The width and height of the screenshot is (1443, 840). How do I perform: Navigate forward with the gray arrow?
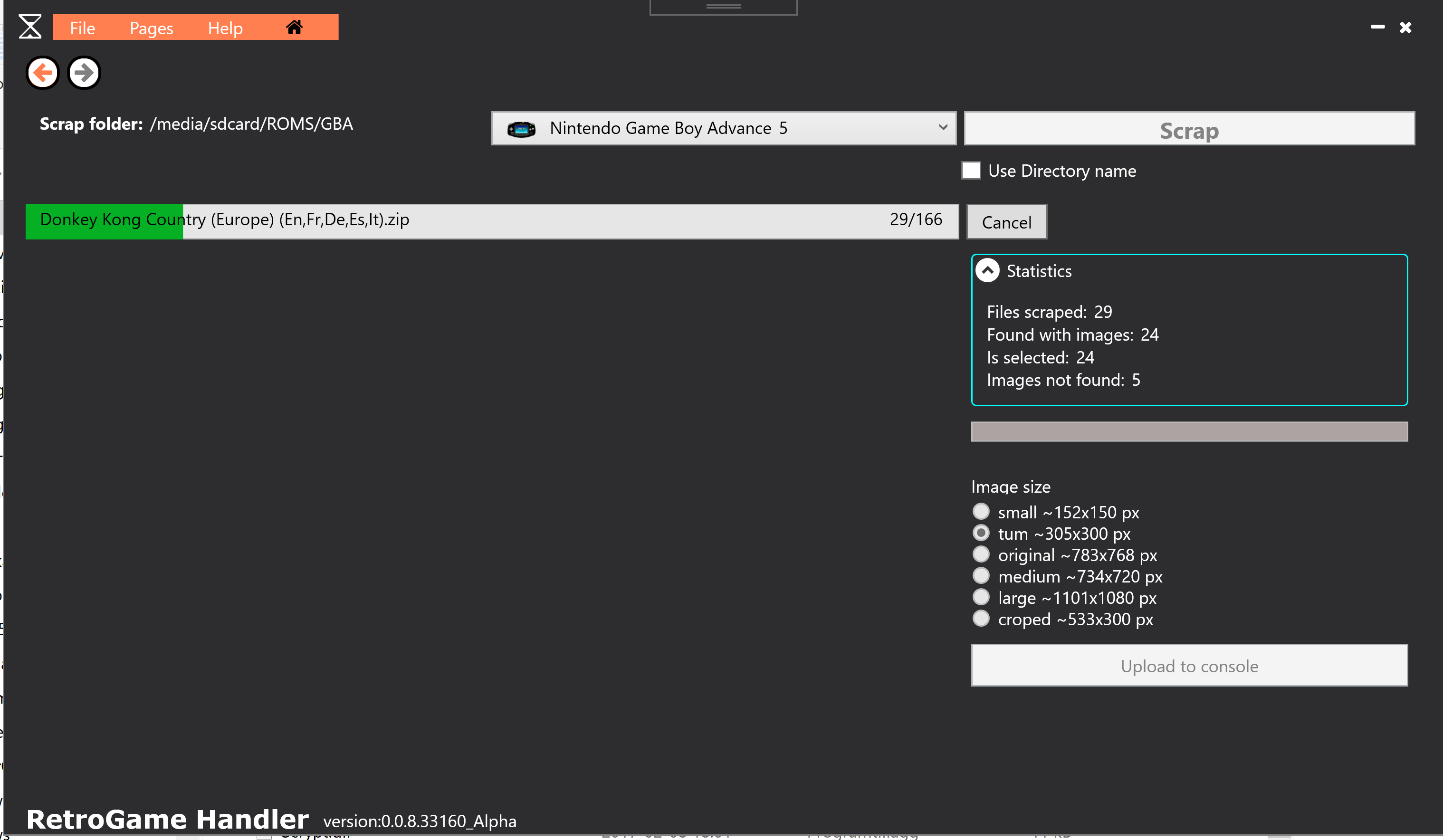point(84,73)
